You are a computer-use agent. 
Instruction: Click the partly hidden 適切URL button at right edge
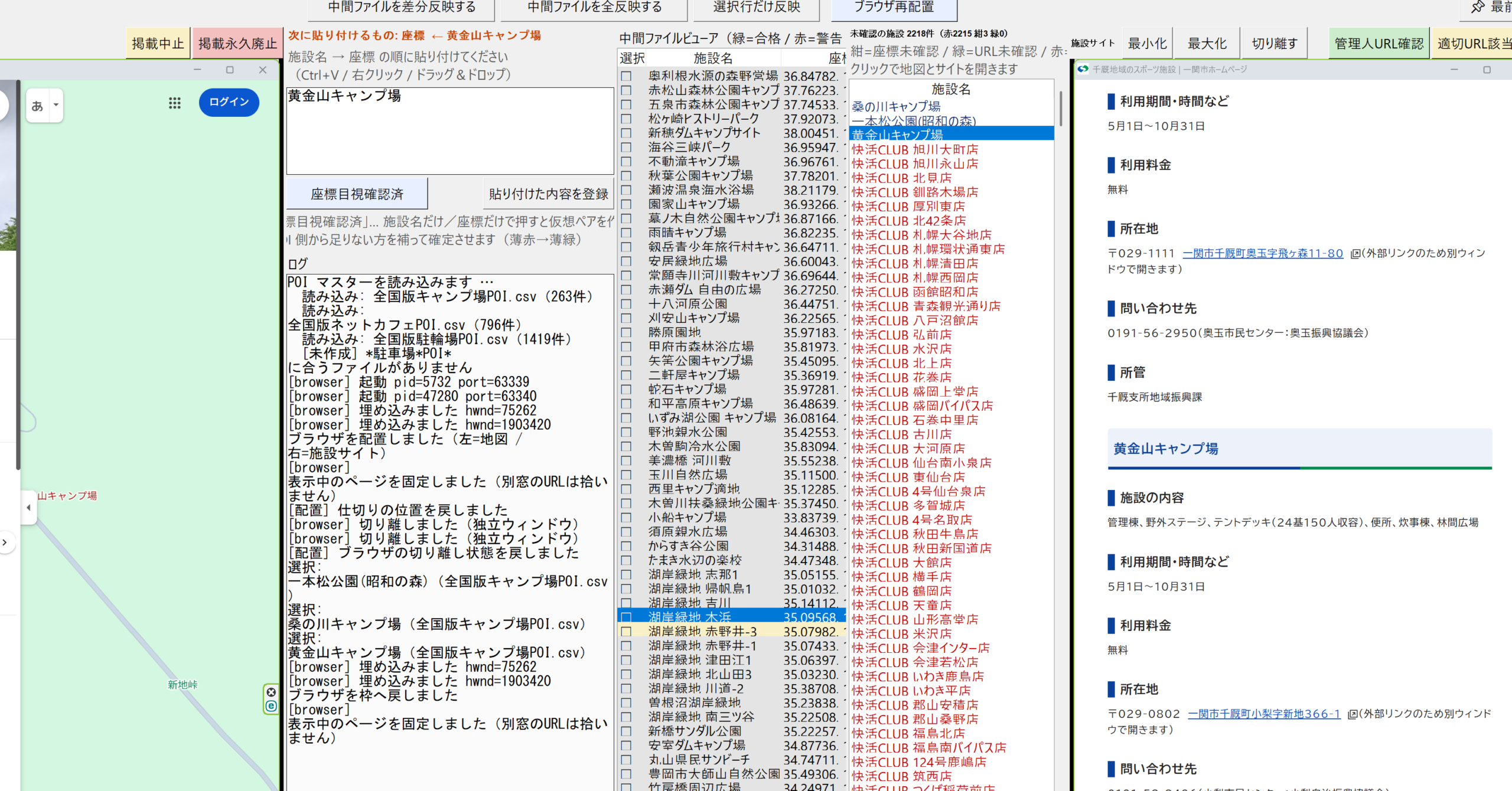[x=1473, y=43]
